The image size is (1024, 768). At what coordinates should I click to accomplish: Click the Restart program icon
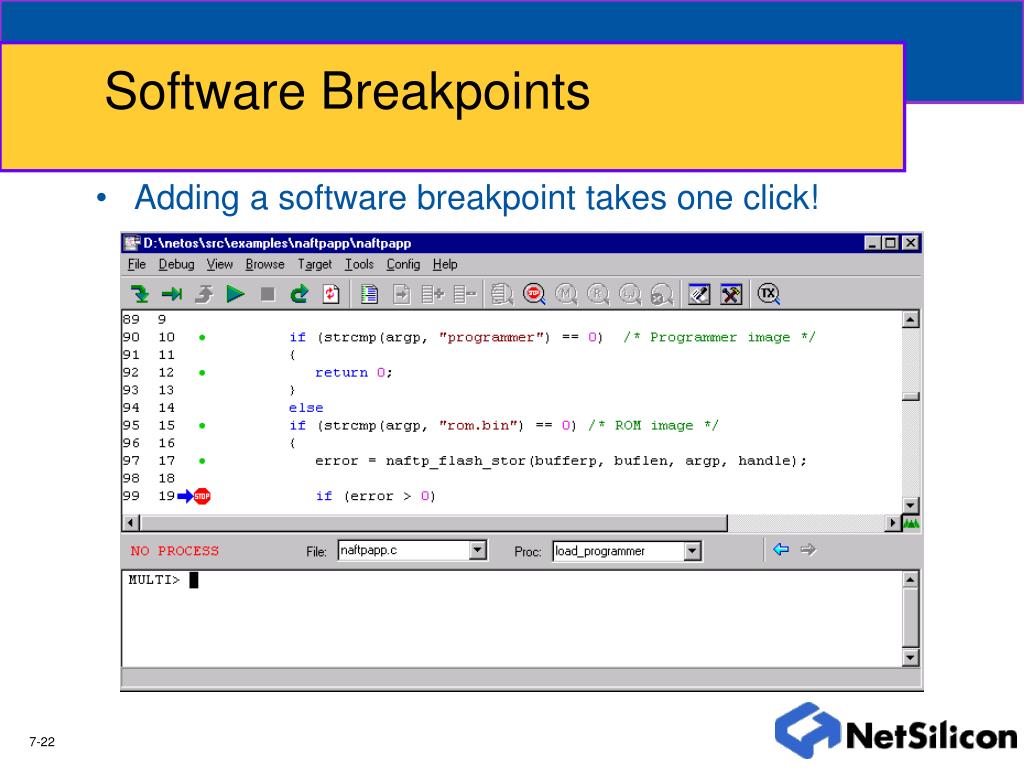pos(299,294)
